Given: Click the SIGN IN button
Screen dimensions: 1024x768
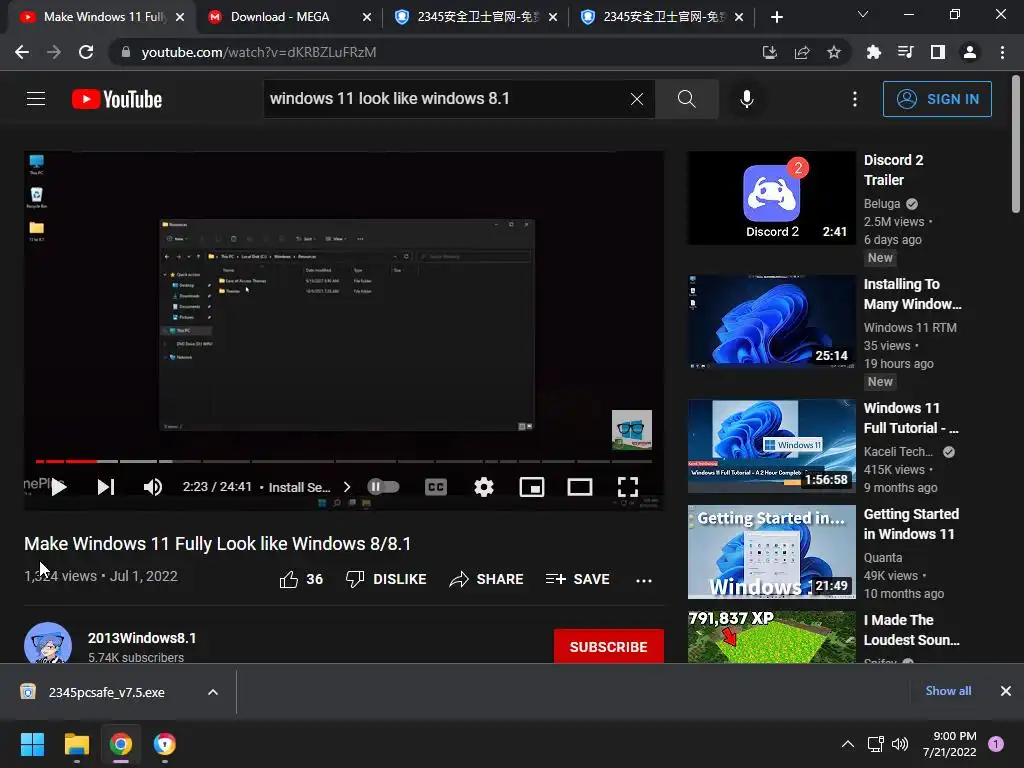Looking at the screenshot, I should point(937,99).
